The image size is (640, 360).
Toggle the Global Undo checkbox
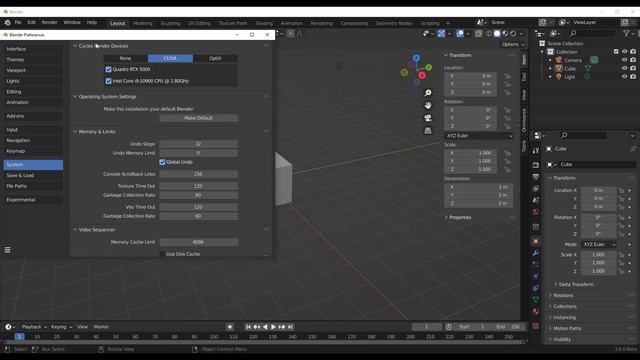click(x=162, y=162)
